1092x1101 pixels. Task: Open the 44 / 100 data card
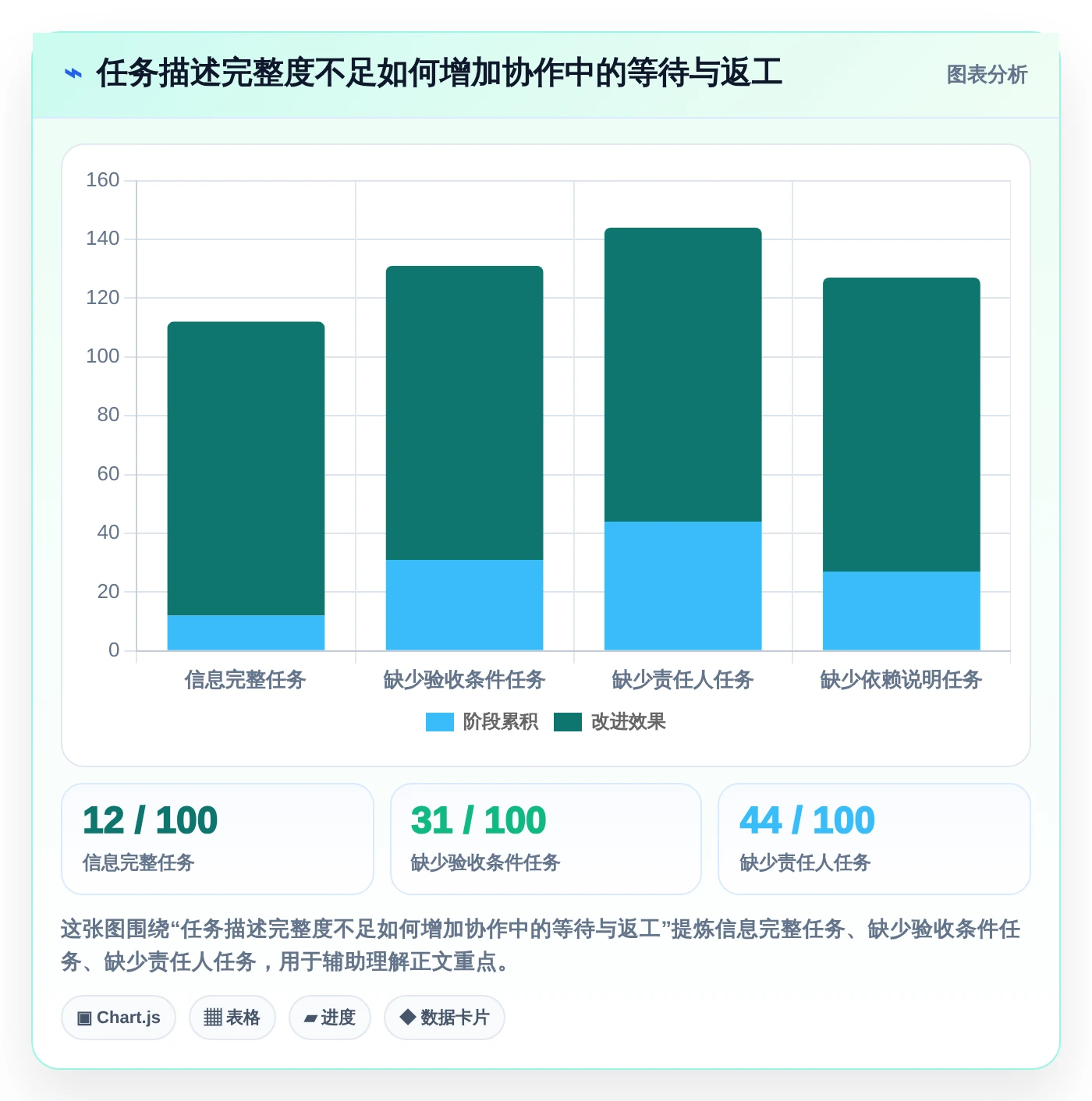point(874,839)
